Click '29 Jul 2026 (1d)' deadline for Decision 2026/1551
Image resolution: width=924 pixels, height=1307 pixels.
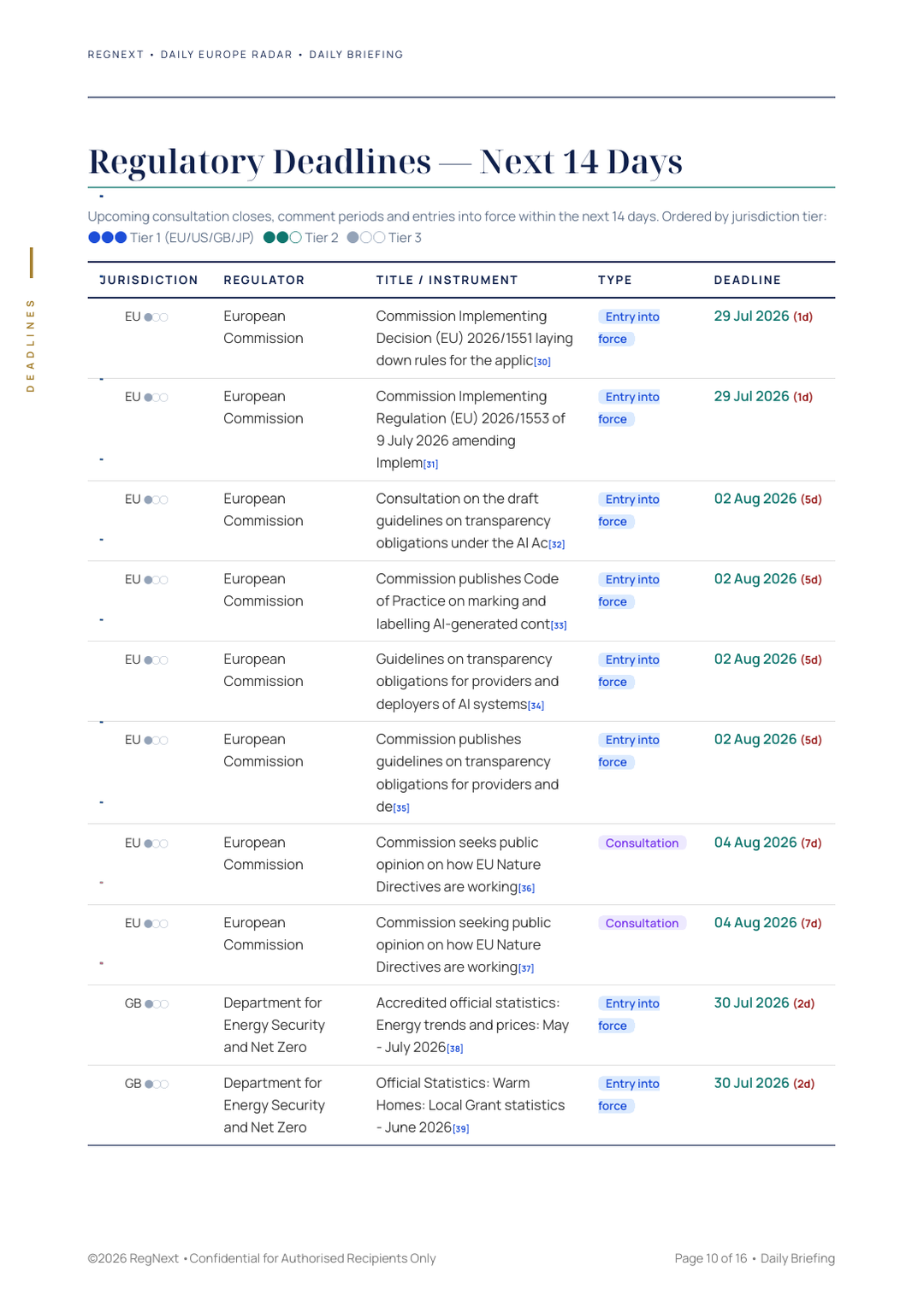point(763,316)
